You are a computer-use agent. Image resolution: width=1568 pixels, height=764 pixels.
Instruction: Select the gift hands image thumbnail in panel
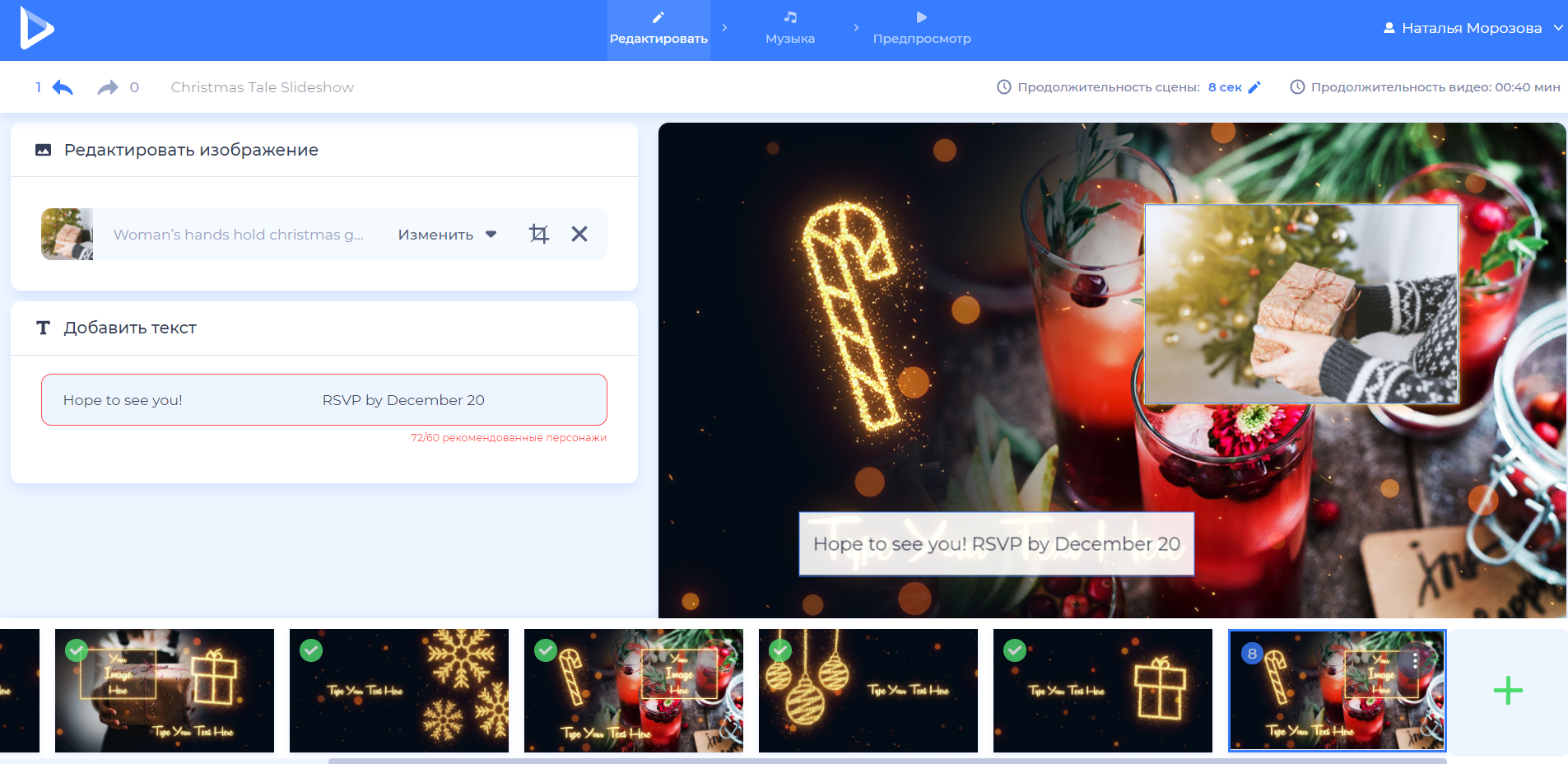pos(67,234)
